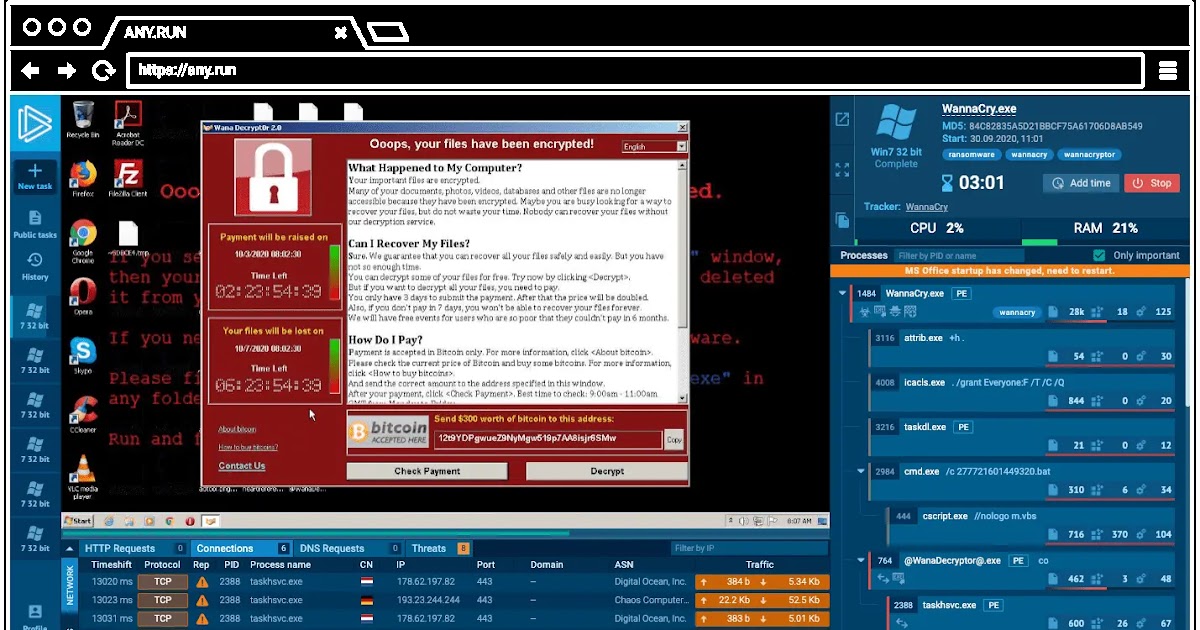Select the taskdl.exe process row
The image size is (1200, 630).
point(1022,436)
